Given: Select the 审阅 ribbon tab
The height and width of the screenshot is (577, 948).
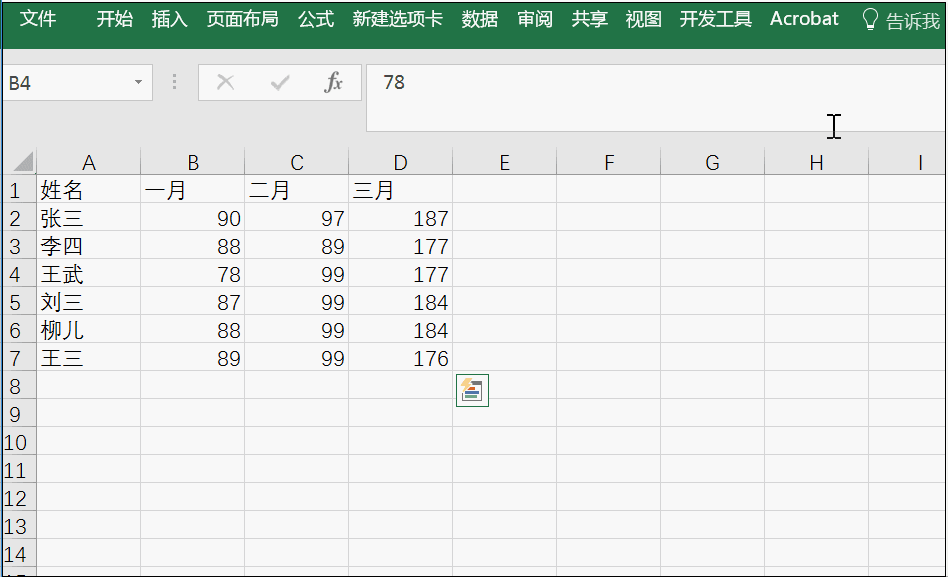Looking at the screenshot, I should (x=534, y=19).
